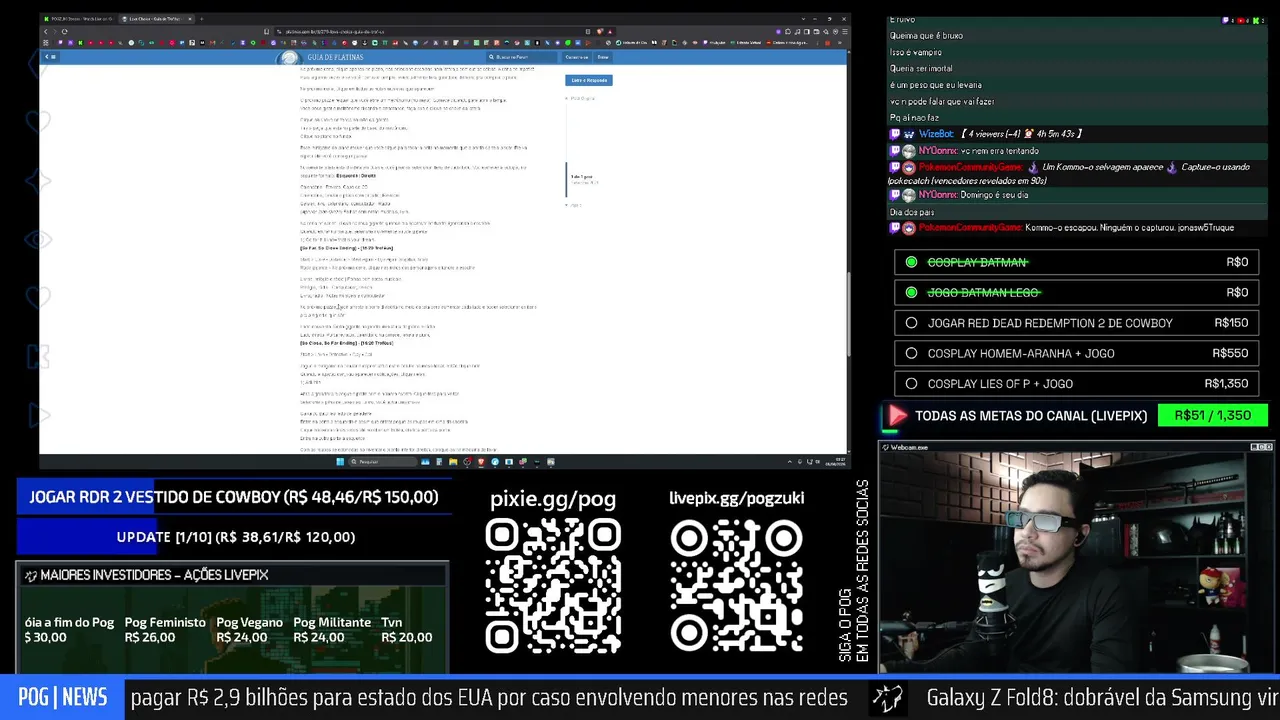Open a new browser tab
Viewport: 1280px width, 720px height.
[201, 19]
